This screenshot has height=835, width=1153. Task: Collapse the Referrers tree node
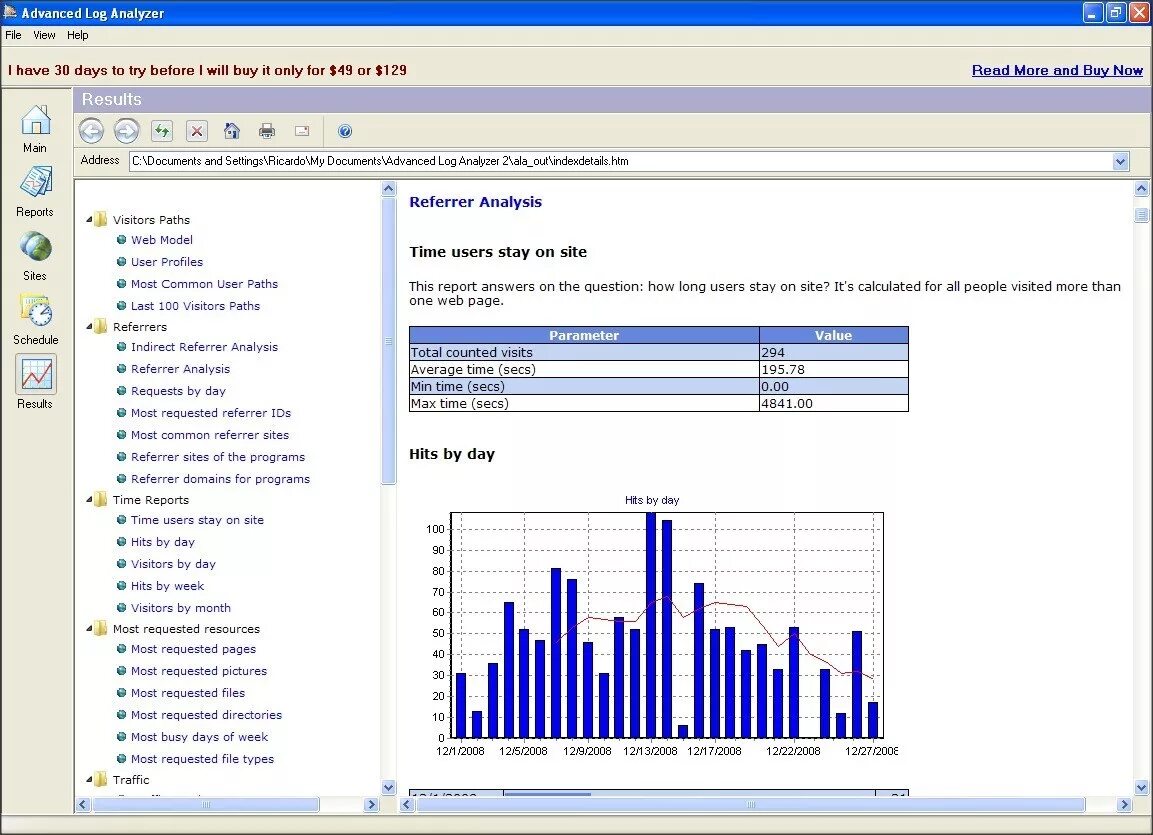click(89, 327)
